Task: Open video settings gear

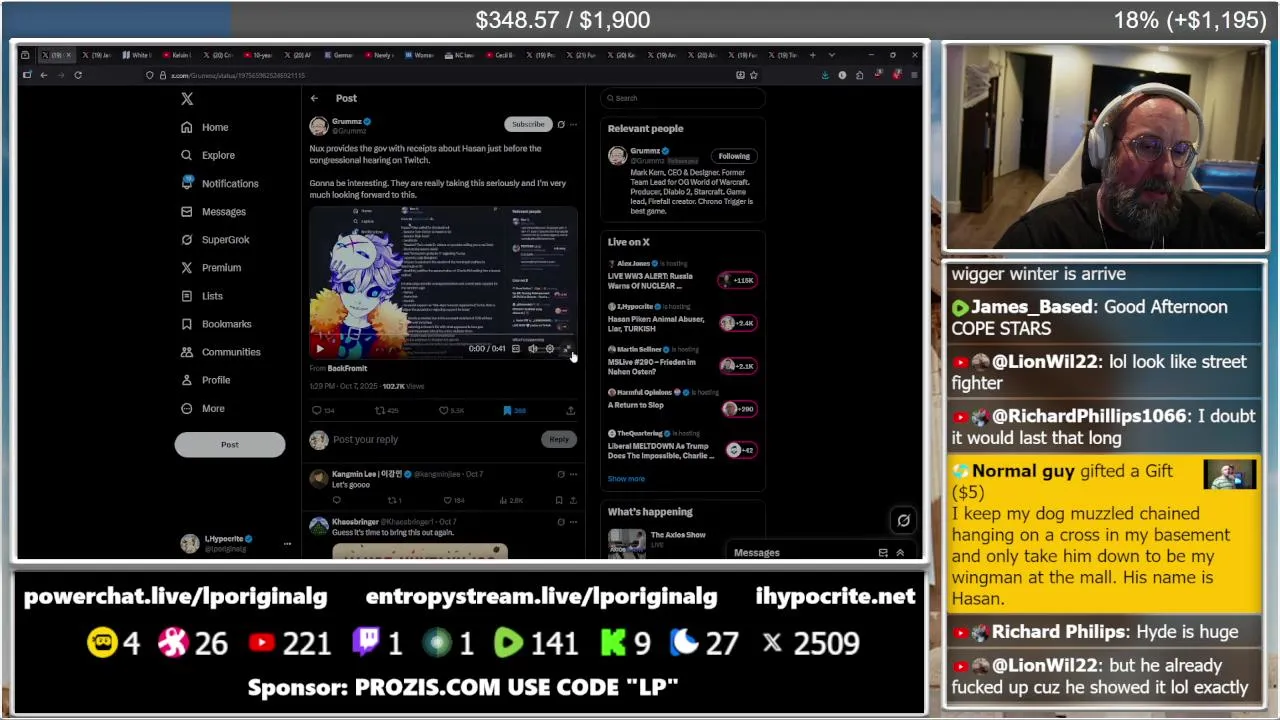Action: click(550, 349)
